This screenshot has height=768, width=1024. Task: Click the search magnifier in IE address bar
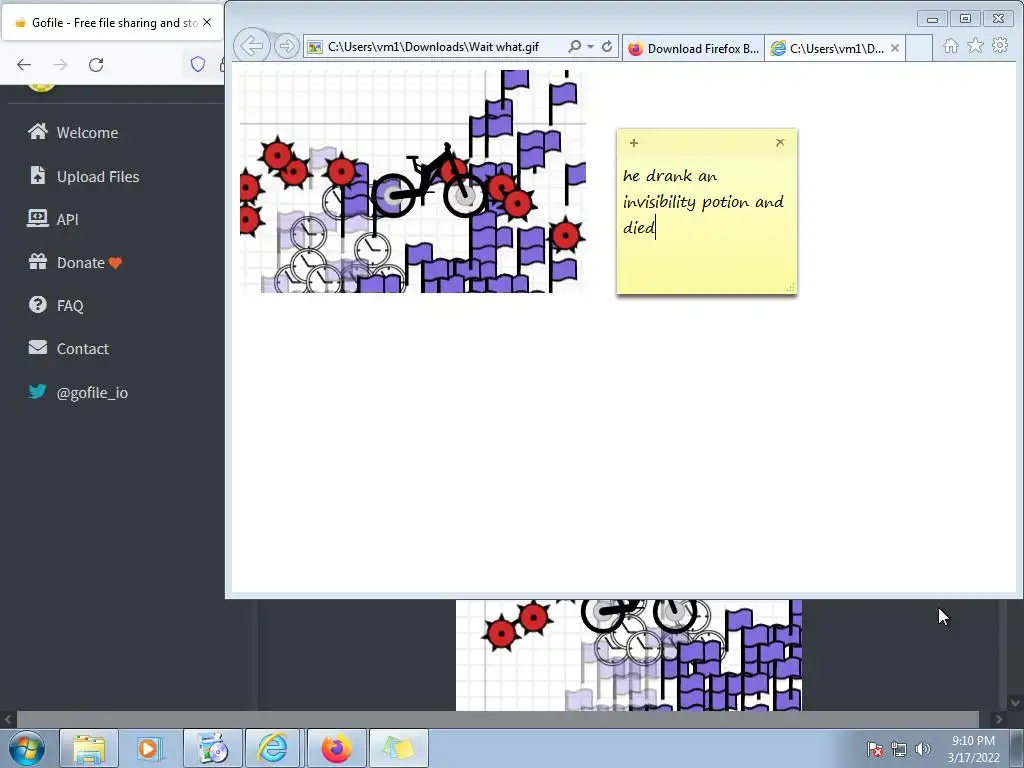(575, 46)
